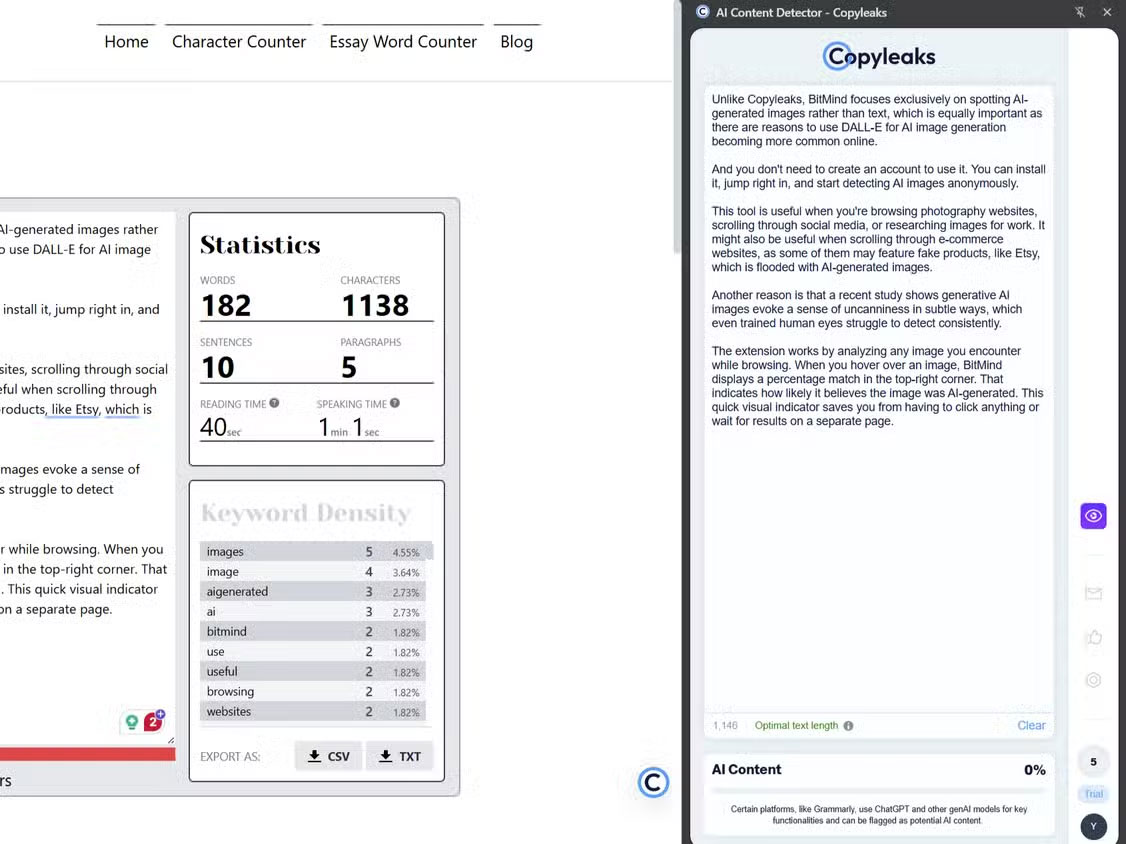The image size is (1126, 844).
Task: Click the floating Copyleaks C button
Action: 653,782
